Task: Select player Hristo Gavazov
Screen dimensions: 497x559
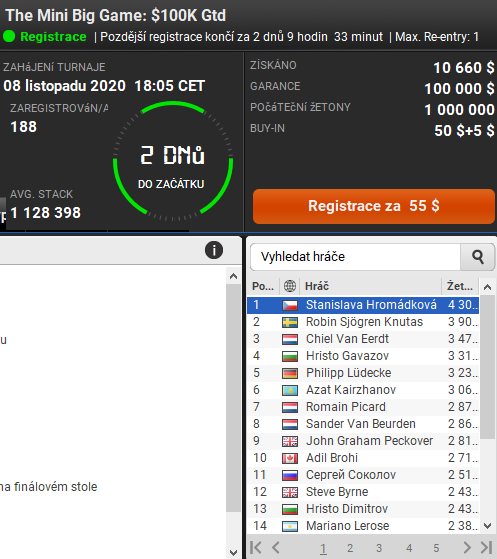Action: click(363, 356)
